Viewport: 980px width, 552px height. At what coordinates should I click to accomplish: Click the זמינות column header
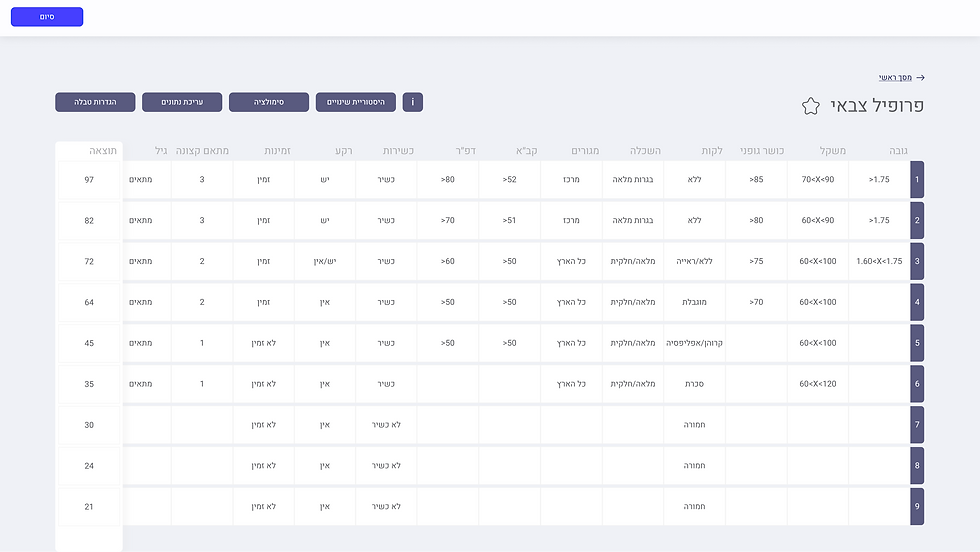[x=278, y=151]
